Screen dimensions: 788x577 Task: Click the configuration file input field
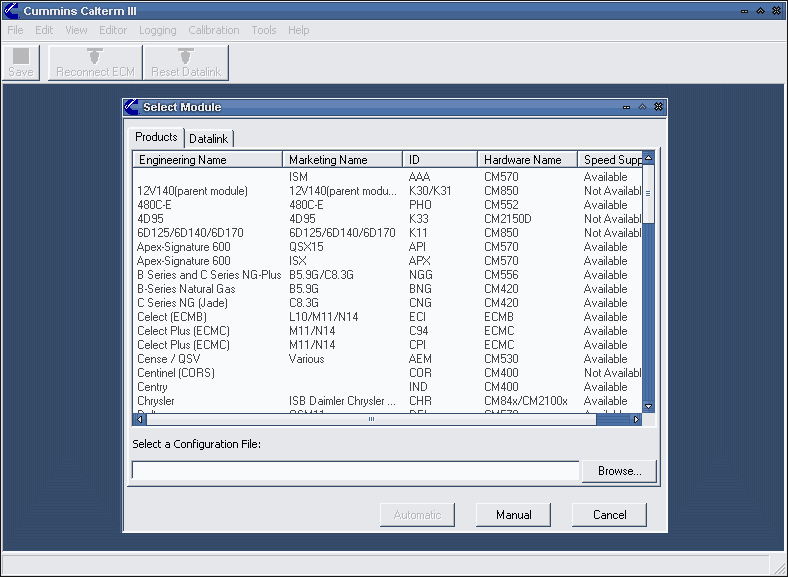pyautogui.click(x=355, y=471)
